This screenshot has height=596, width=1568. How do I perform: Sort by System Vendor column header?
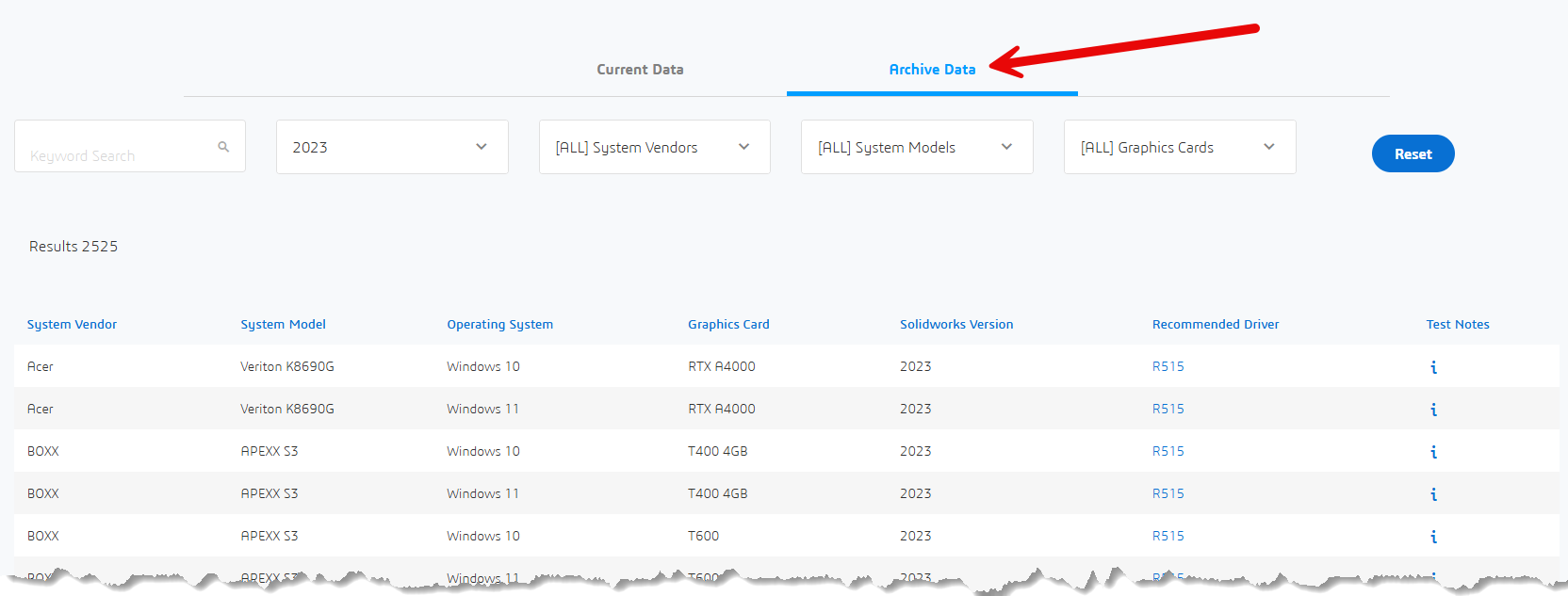72,324
